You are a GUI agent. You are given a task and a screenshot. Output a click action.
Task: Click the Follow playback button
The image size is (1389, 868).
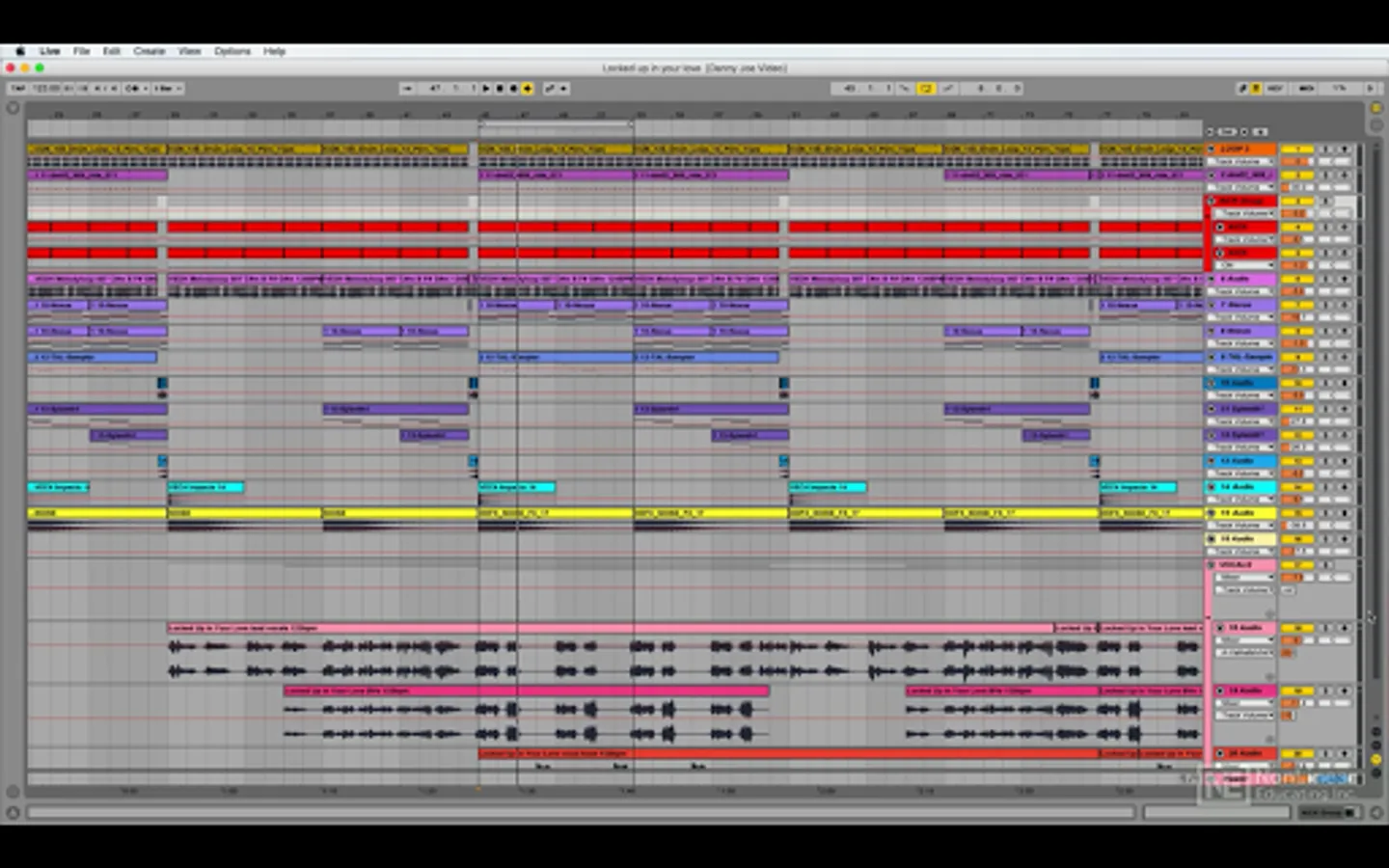point(408,88)
